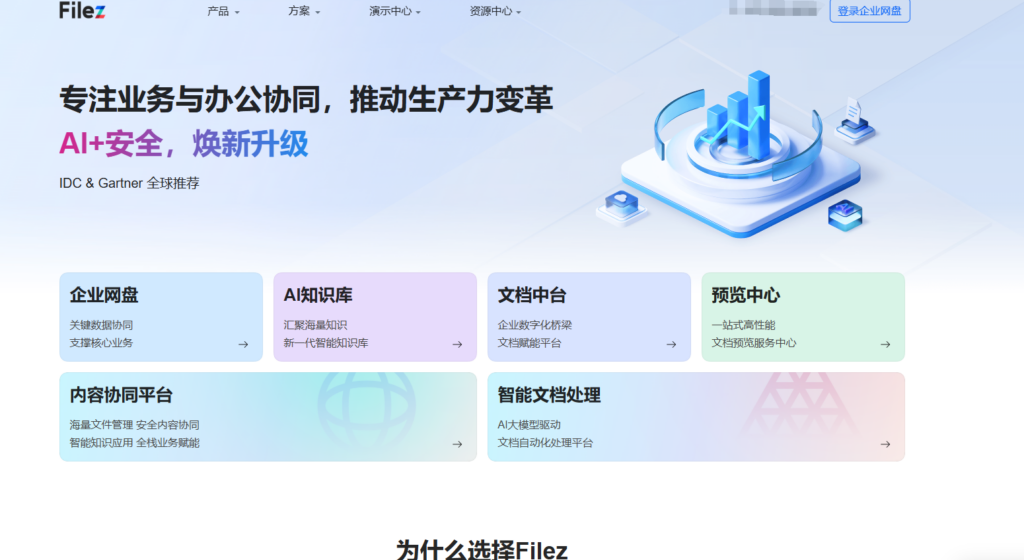The width and height of the screenshot is (1024, 560).
Task: Click the 文档预览服务中心 text
Action: point(754,343)
